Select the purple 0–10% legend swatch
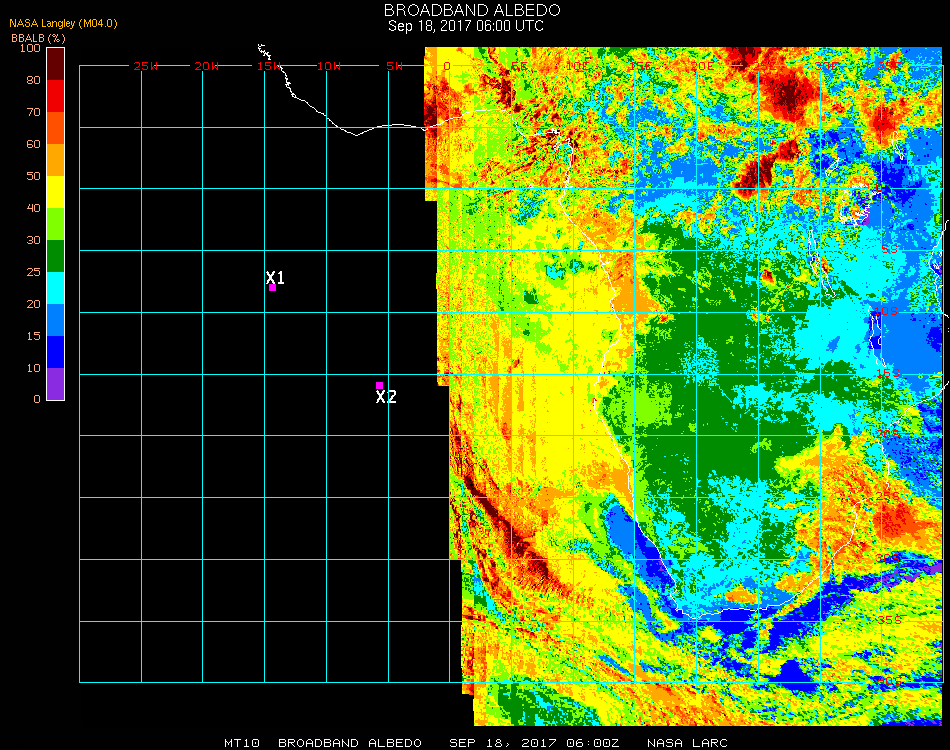 tap(56, 384)
